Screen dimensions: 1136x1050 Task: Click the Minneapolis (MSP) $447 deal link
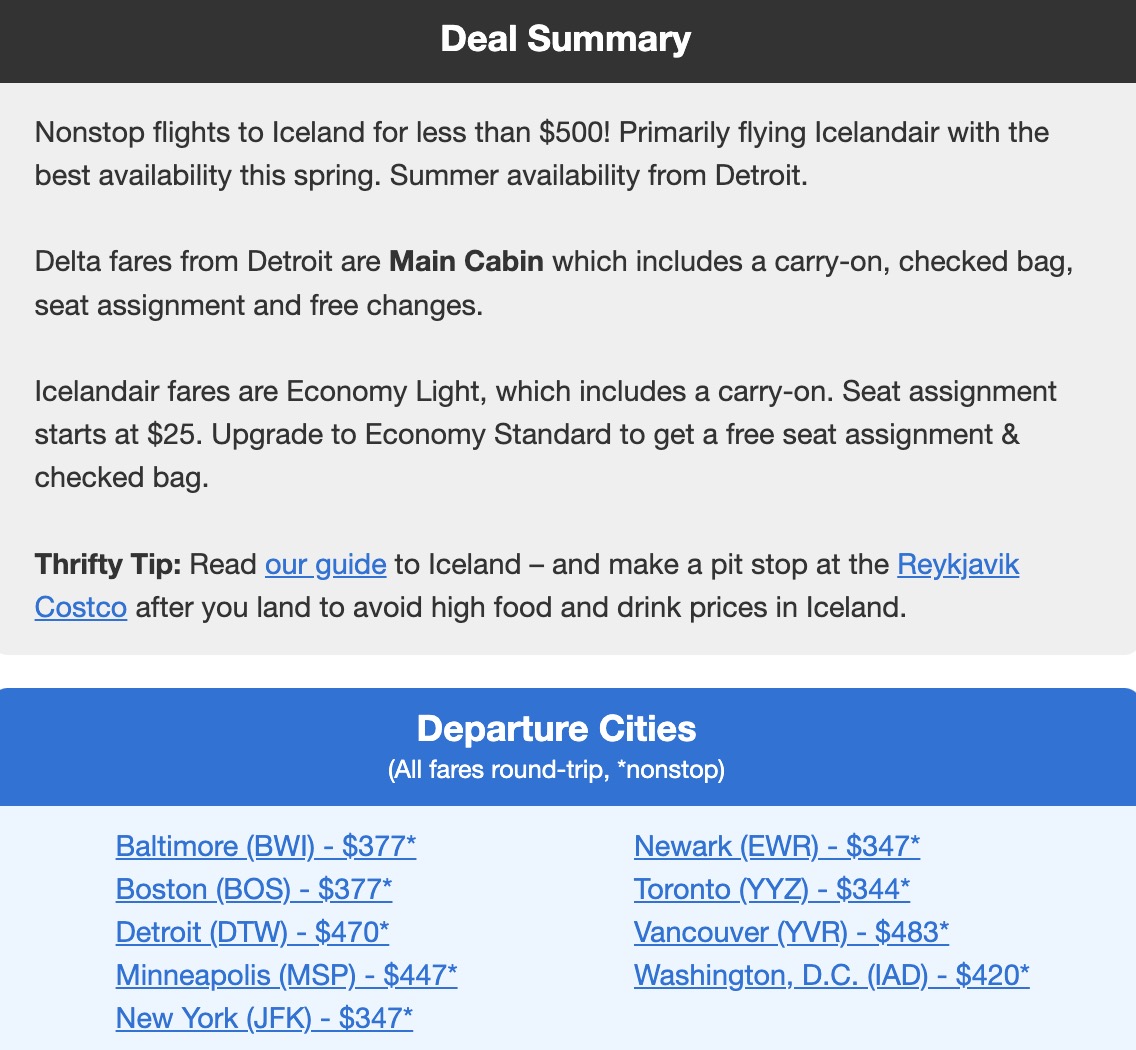pyautogui.click(x=286, y=975)
